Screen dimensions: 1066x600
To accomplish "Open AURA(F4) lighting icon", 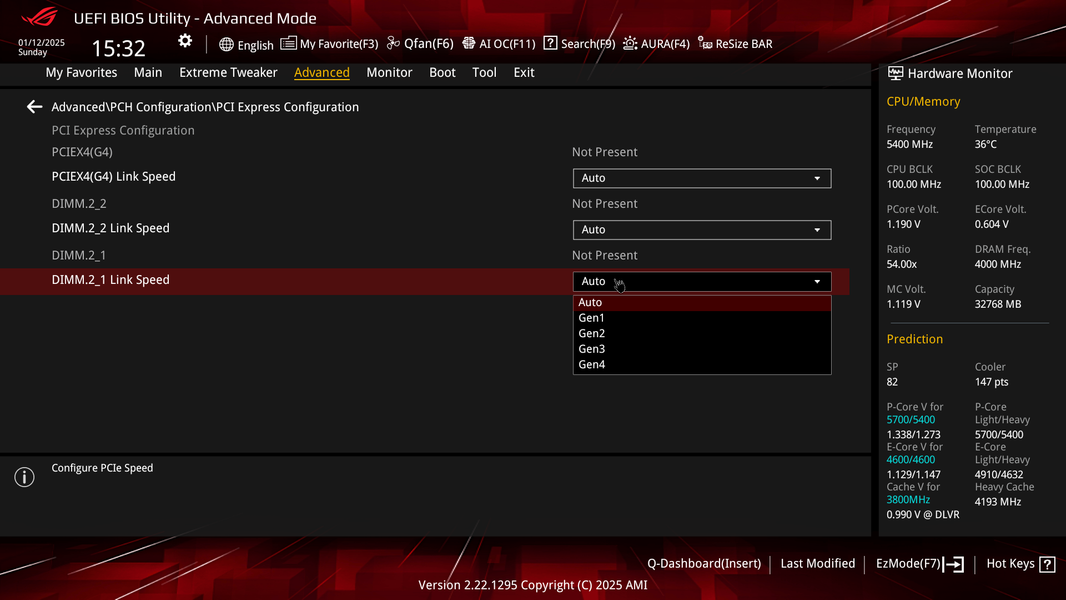I will click(630, 43).
